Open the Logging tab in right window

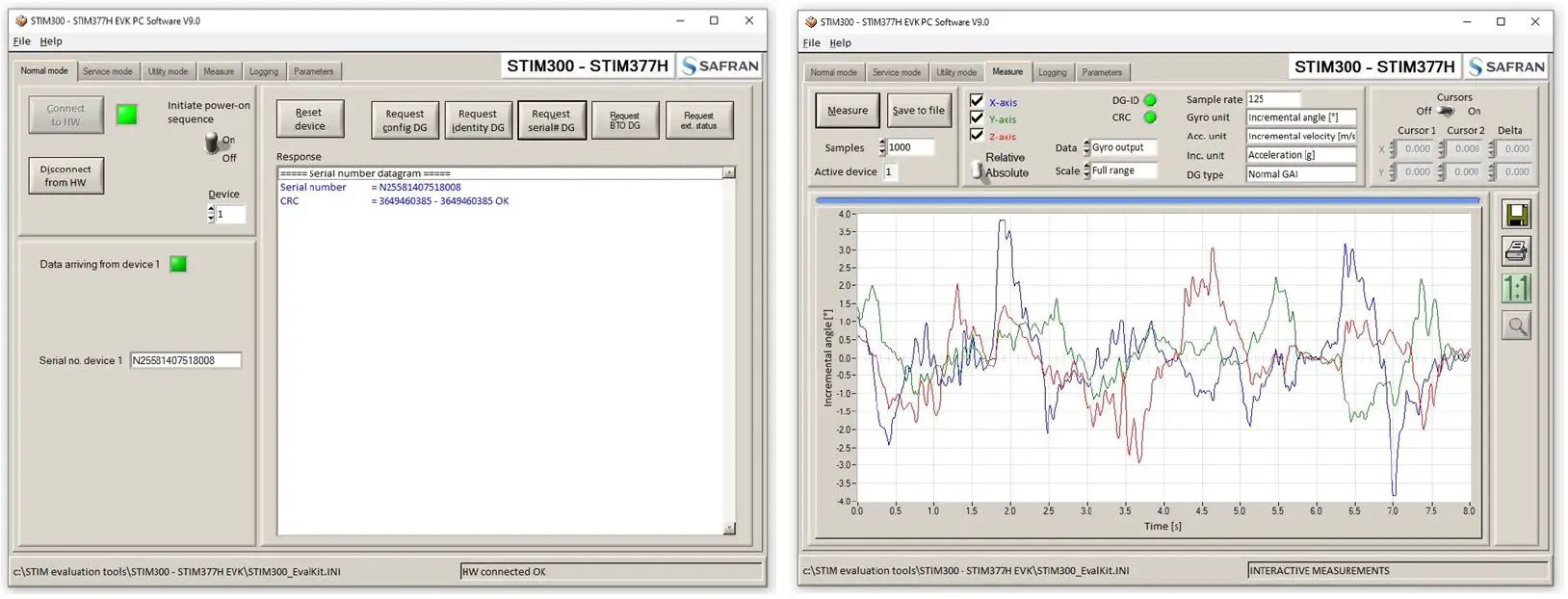tap(1053, 72)
